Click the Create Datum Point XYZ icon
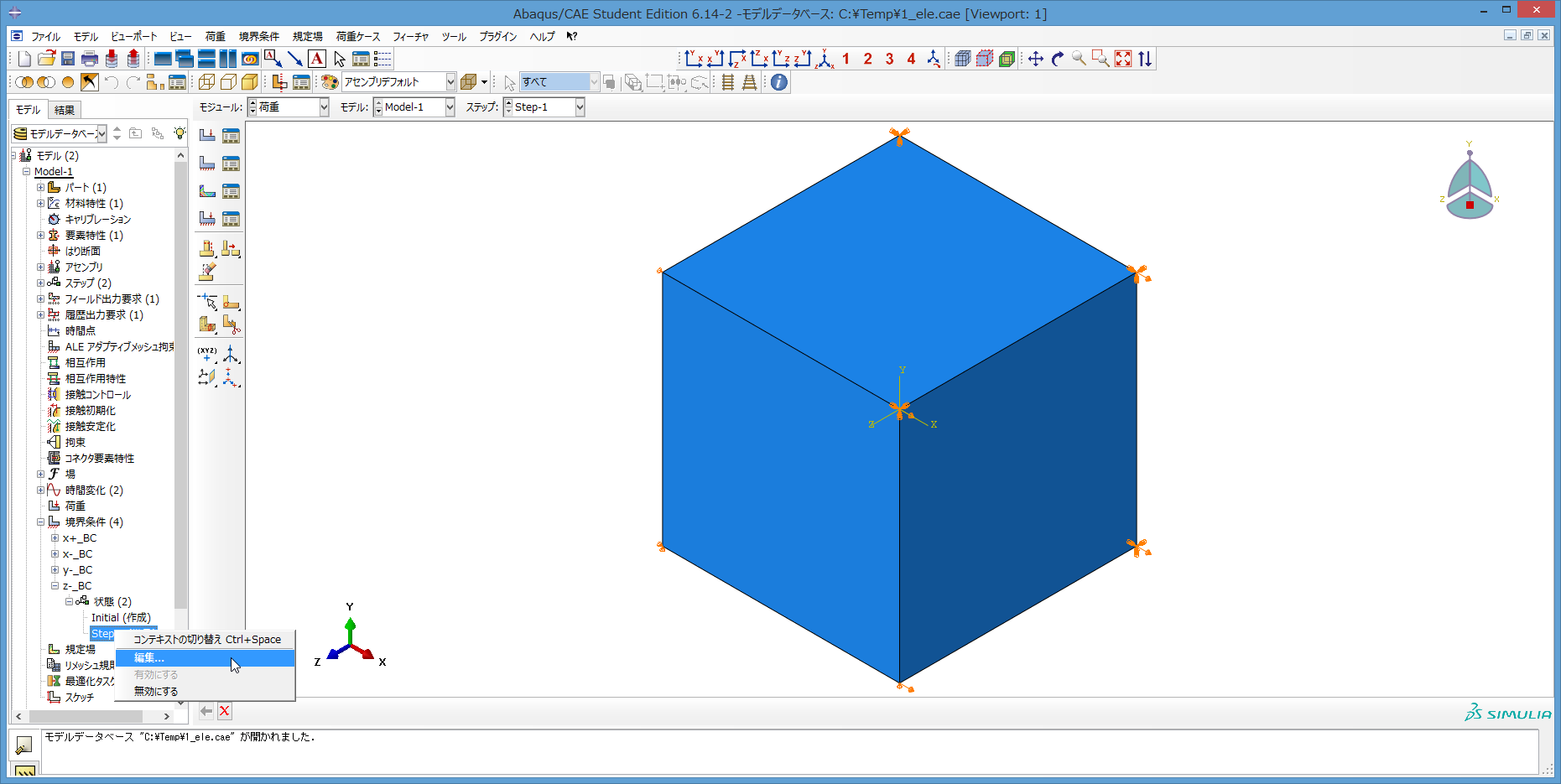Screen dimensions: 1561x784 pos(207,354)
